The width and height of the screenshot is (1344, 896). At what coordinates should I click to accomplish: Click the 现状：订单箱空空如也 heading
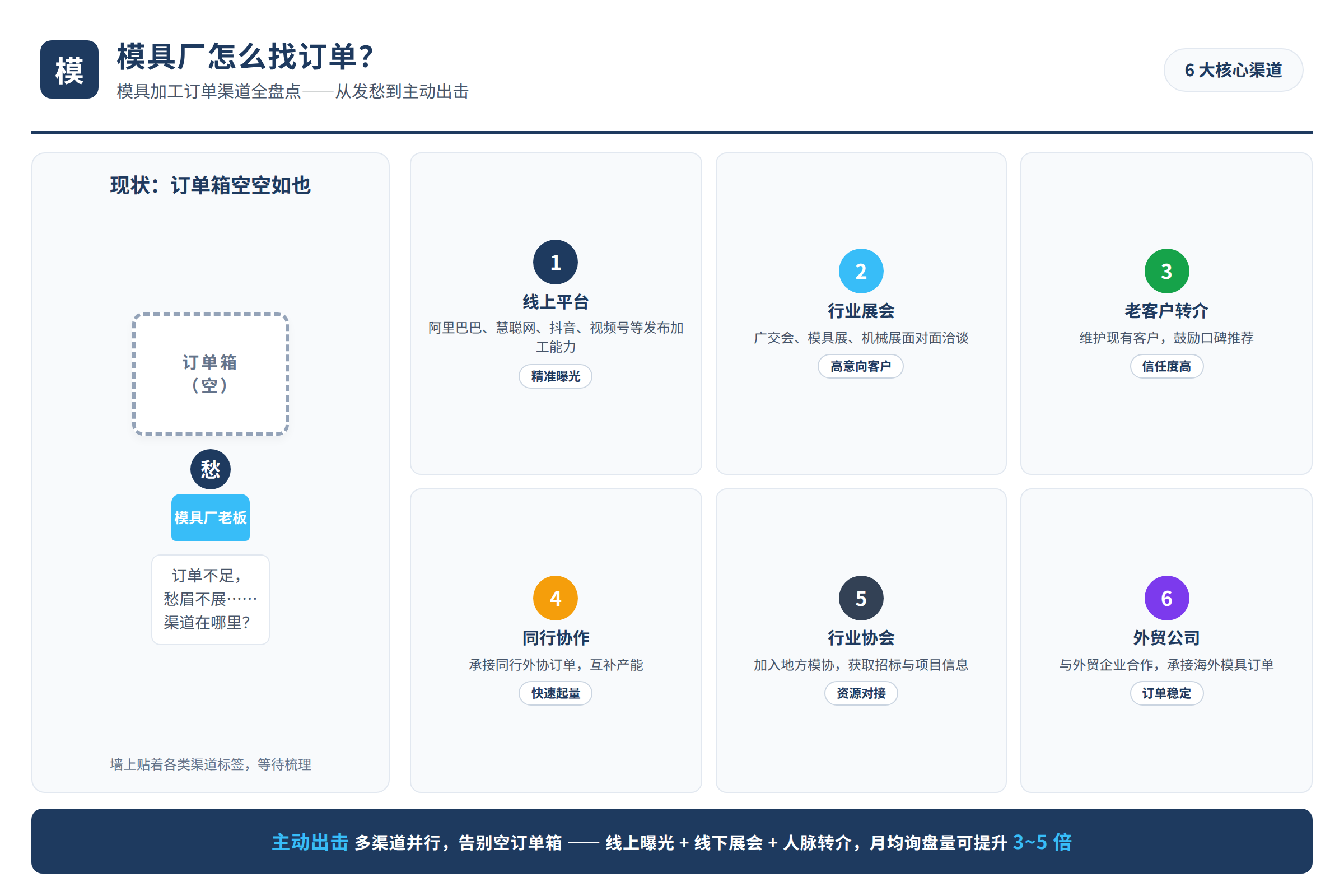click(211, 185)
